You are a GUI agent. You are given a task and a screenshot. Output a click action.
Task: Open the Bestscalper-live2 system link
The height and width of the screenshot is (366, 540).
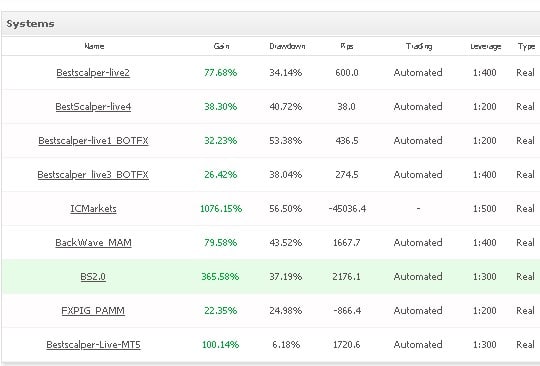(x=93, y=73)
